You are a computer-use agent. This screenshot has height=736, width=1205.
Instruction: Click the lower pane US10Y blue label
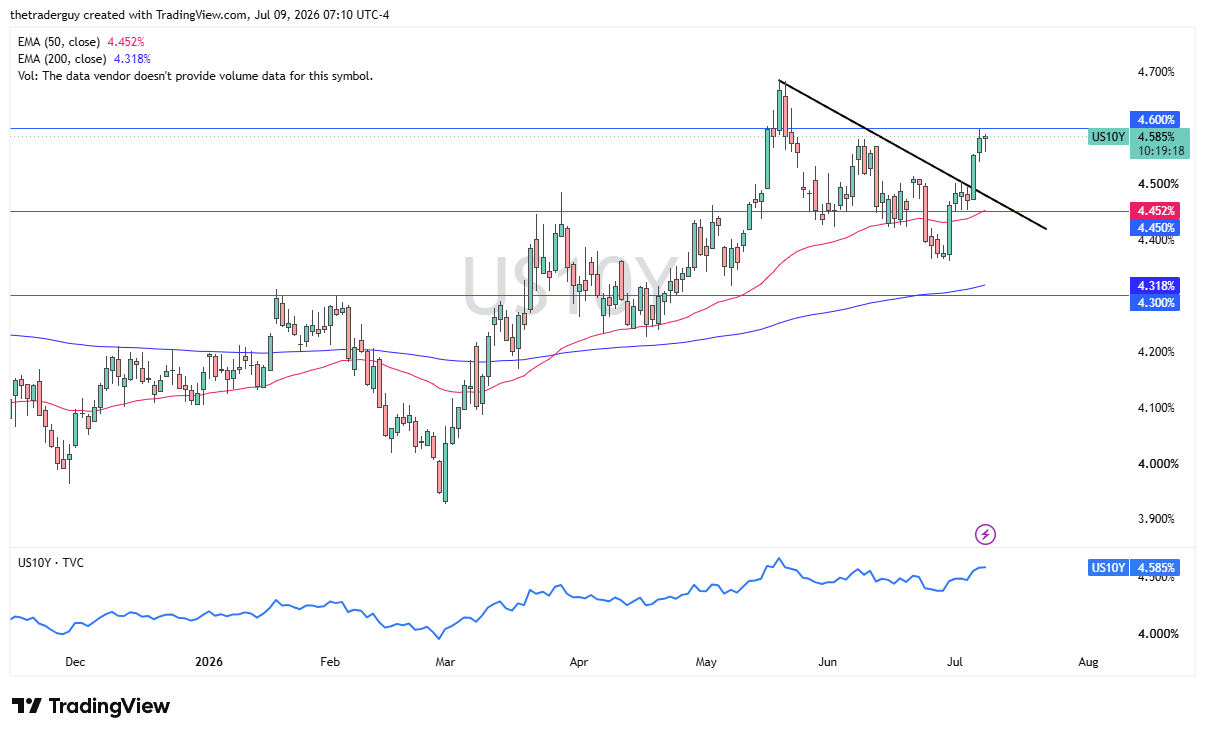(1107, 568)
